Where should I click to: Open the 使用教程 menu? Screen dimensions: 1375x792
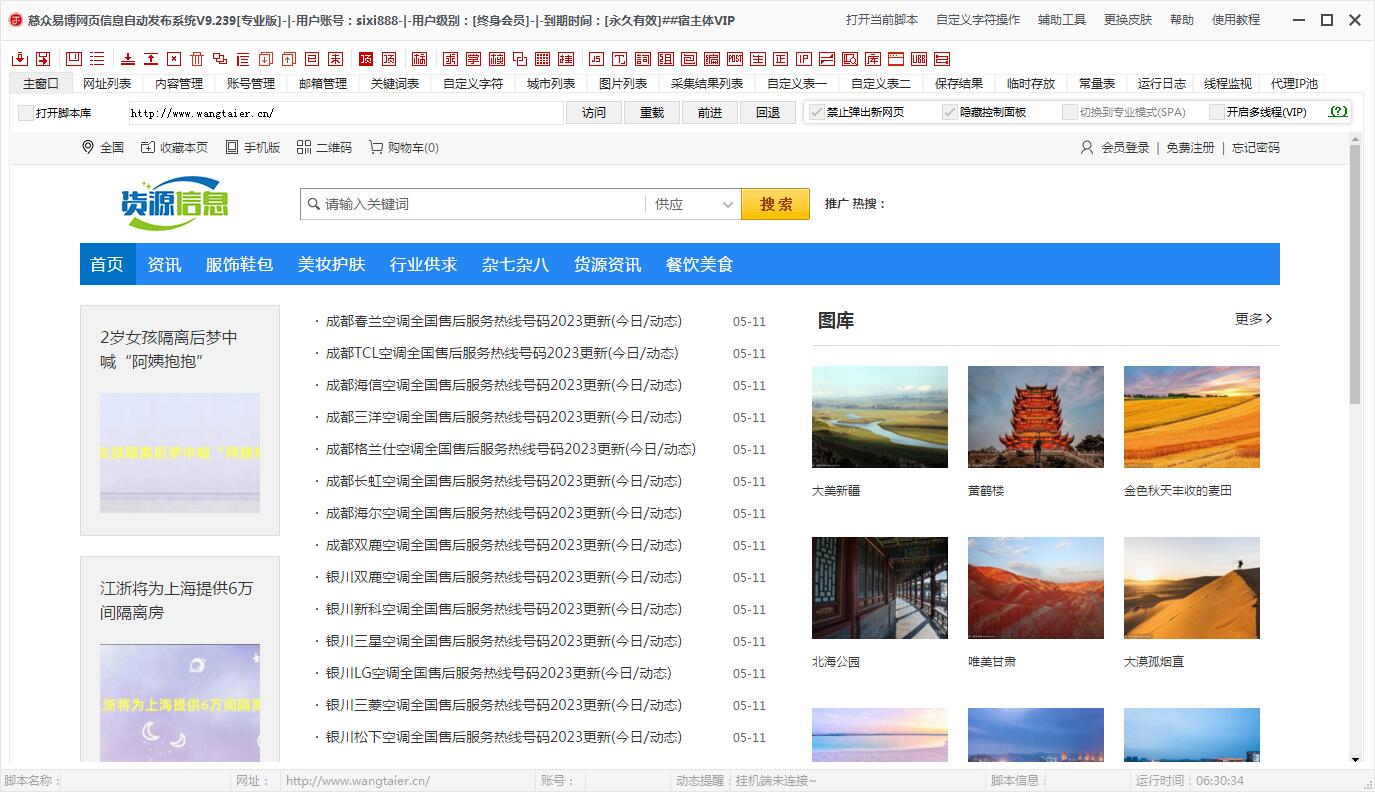click(x=1236, y=19)
